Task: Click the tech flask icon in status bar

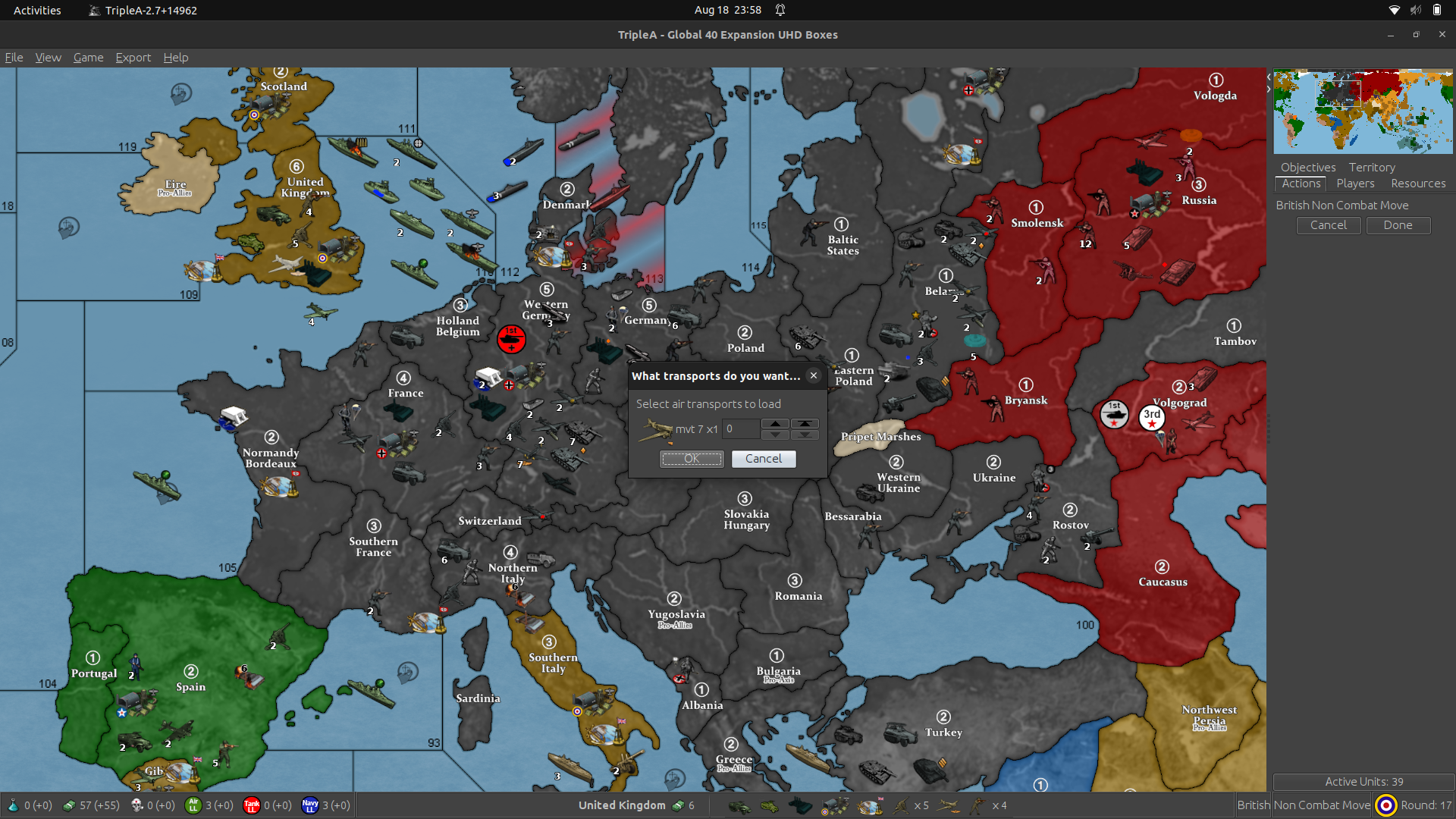Action: pos(13,805)
